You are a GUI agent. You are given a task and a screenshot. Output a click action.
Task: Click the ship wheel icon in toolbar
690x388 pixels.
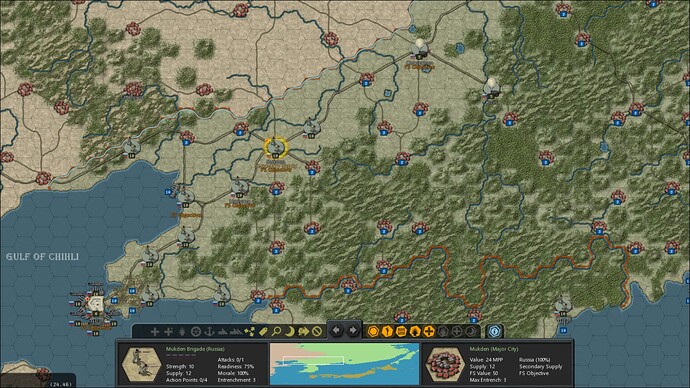(x=196, y=331)
